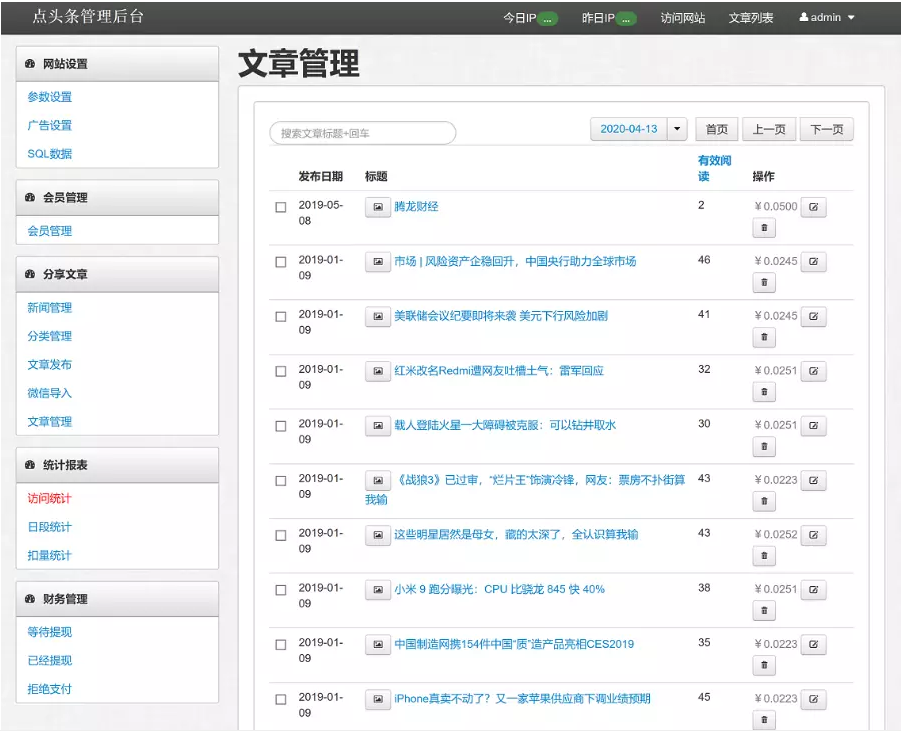Image resolution: width=901 pixels, height=731 pixels.
Task: Click the edit icon for 腾龙财经 row
Action: click(x=813, y=207)
